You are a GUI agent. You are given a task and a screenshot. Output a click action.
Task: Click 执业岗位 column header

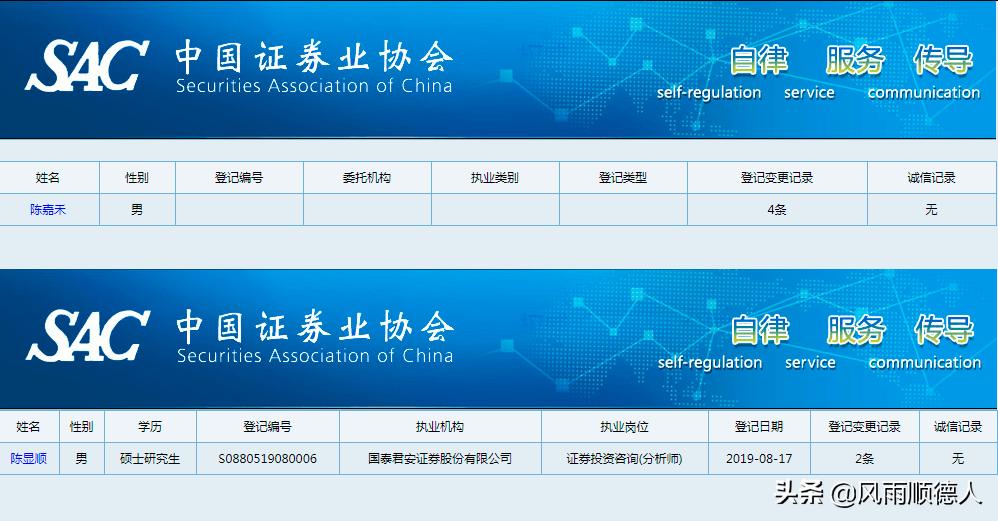click(624, 426)
